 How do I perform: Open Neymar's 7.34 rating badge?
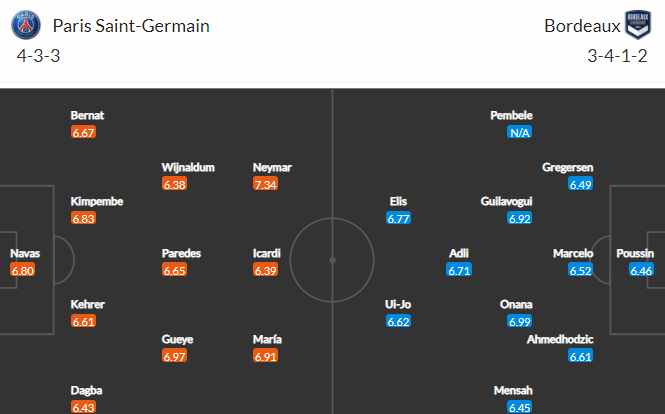click(265, 185)
